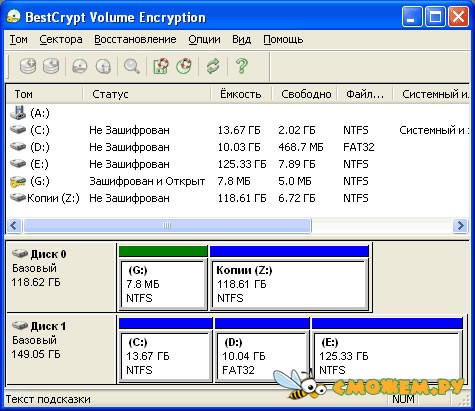Click '118.61 ГБ' capacity in Z: row
This screenshot has width=475, height=411.
pos(242,198)
